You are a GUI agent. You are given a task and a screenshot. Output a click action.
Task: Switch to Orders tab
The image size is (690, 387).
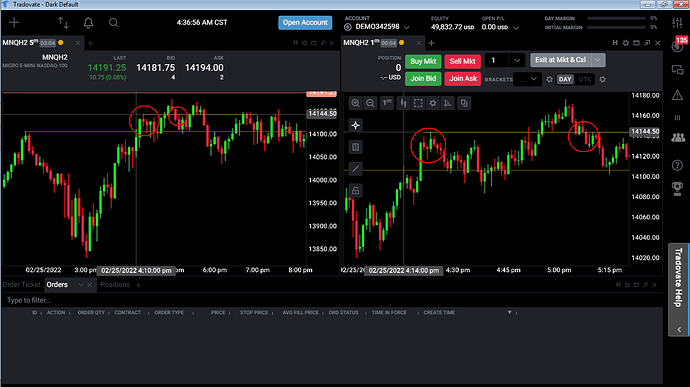pos(57,285)
